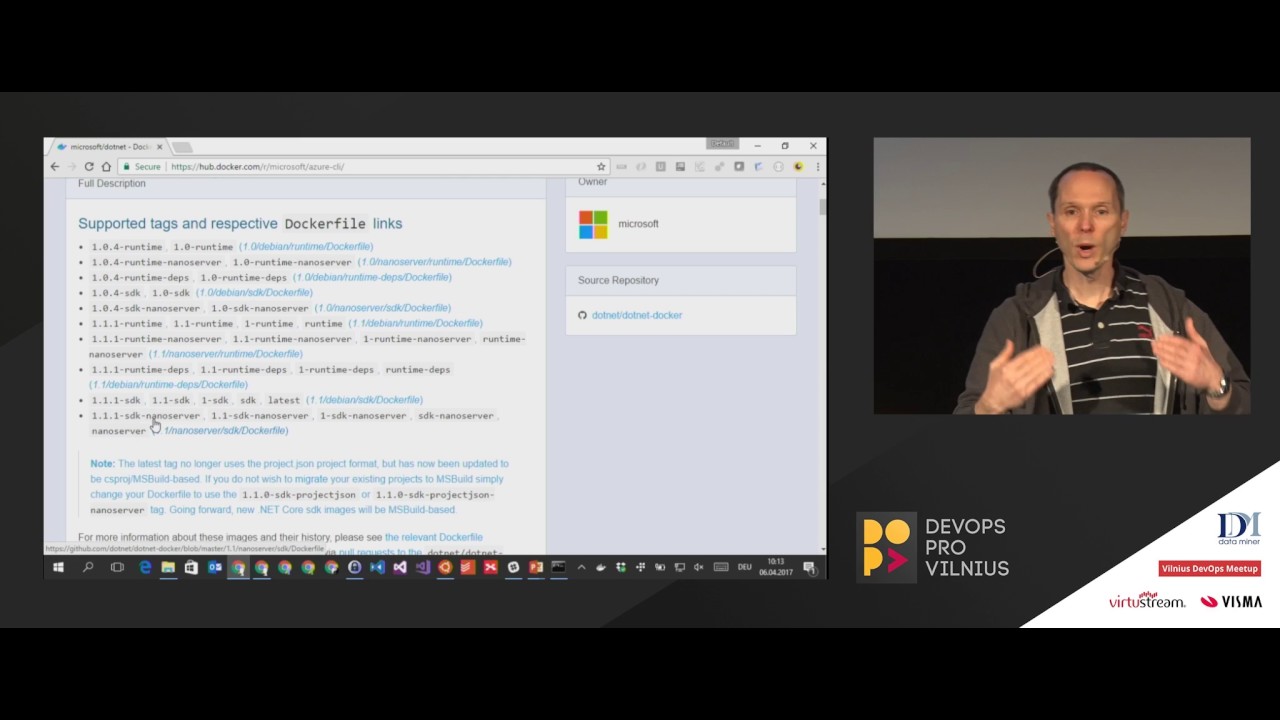Open the 1.0/debian/sdk/Dockerfile link
Screen dimensions: 1280x720
click(x=254, y=293)
